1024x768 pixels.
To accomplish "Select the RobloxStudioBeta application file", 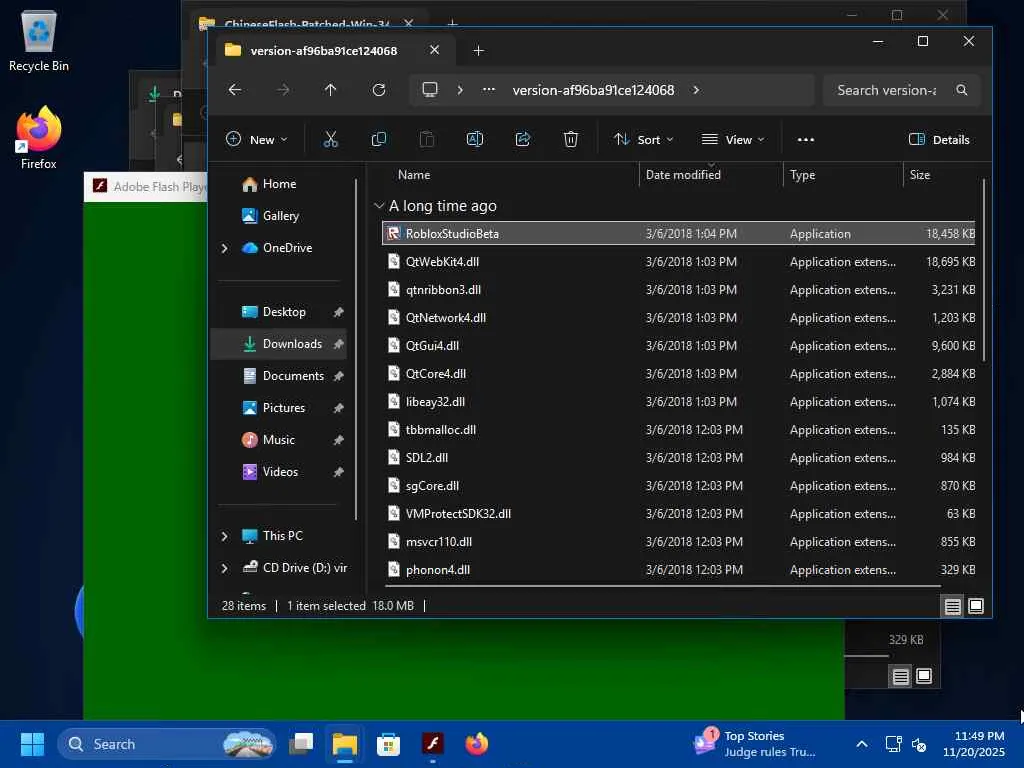I will click(x=678, y=234).
